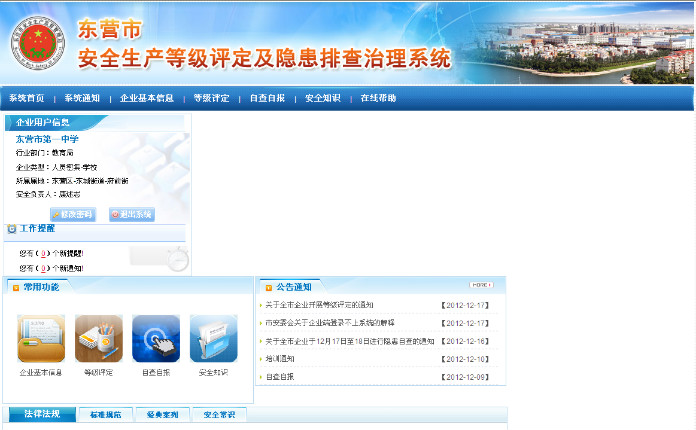
Task: Open the 企业基本信息 folder icon
Action: click(x=41, y=339)
